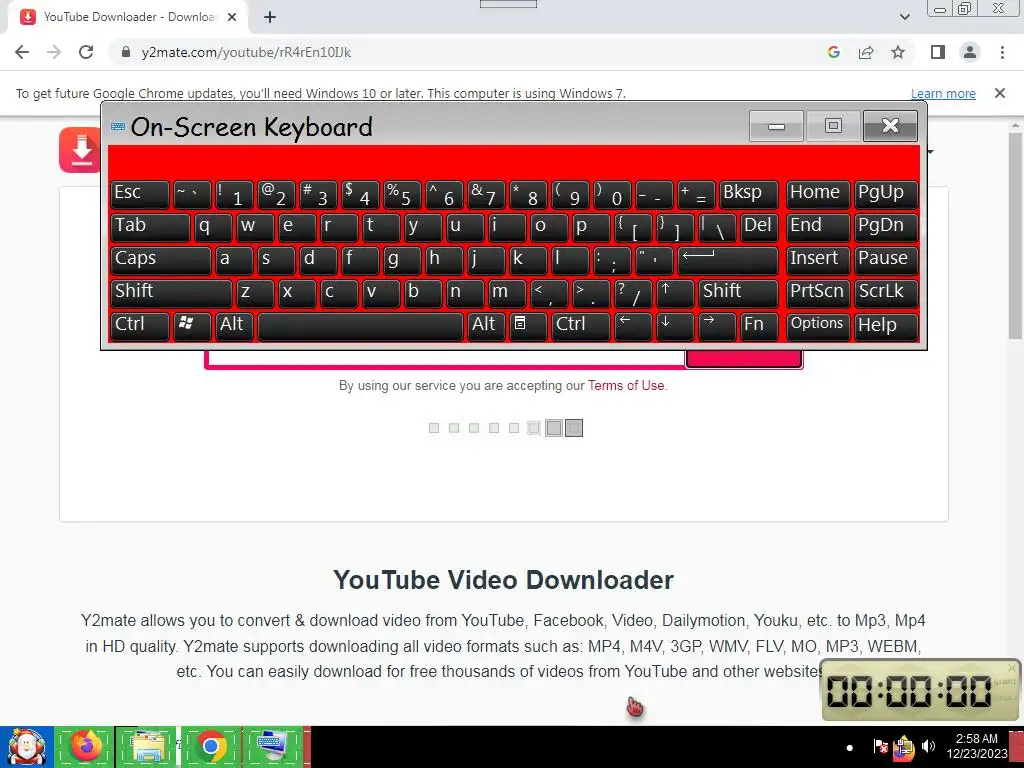Share this page via the share icon

pyautogui.click(x=866, y=52)
